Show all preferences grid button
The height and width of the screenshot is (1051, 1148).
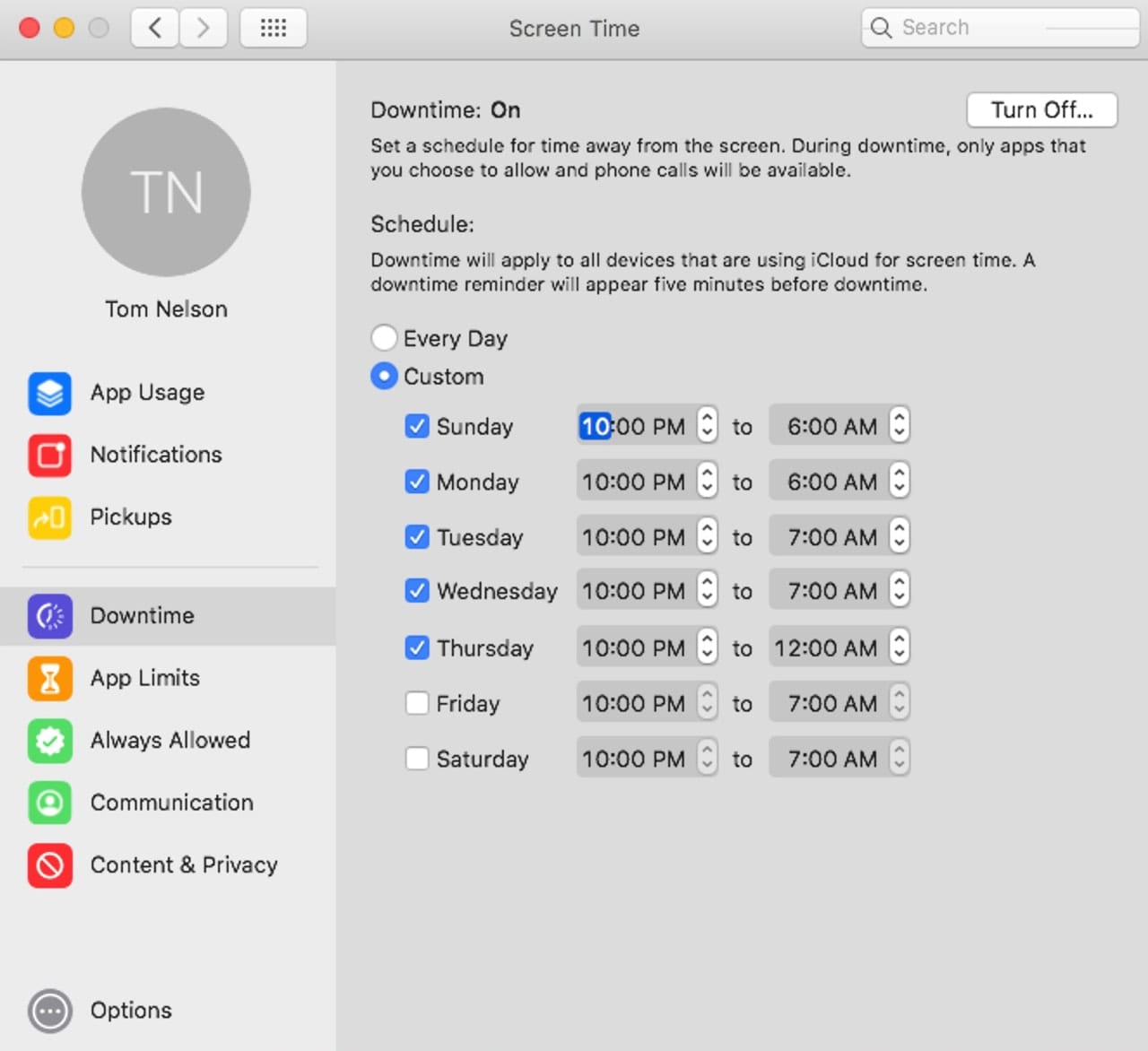pos(274,28)
